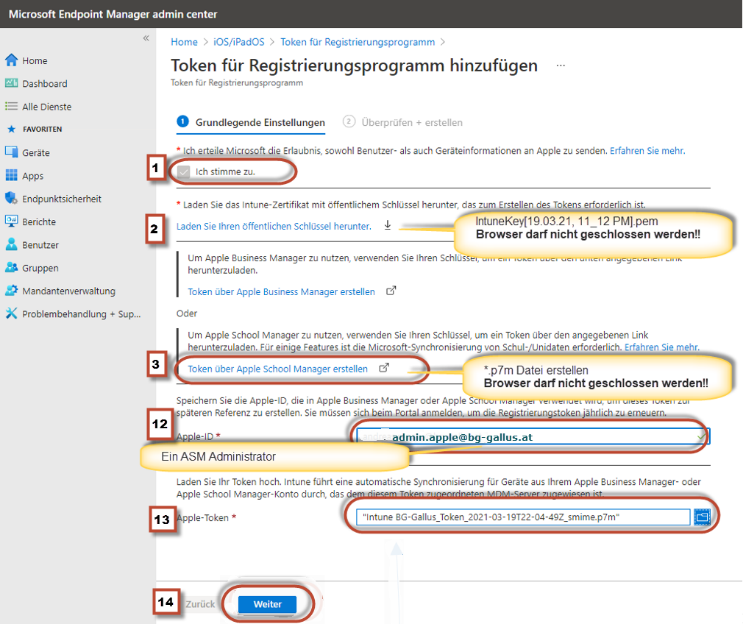The width and height of the screenshot is (743, 624).
Task: Toggle the 'Ich stimme zu' checkbox
Action: [183, 171]
